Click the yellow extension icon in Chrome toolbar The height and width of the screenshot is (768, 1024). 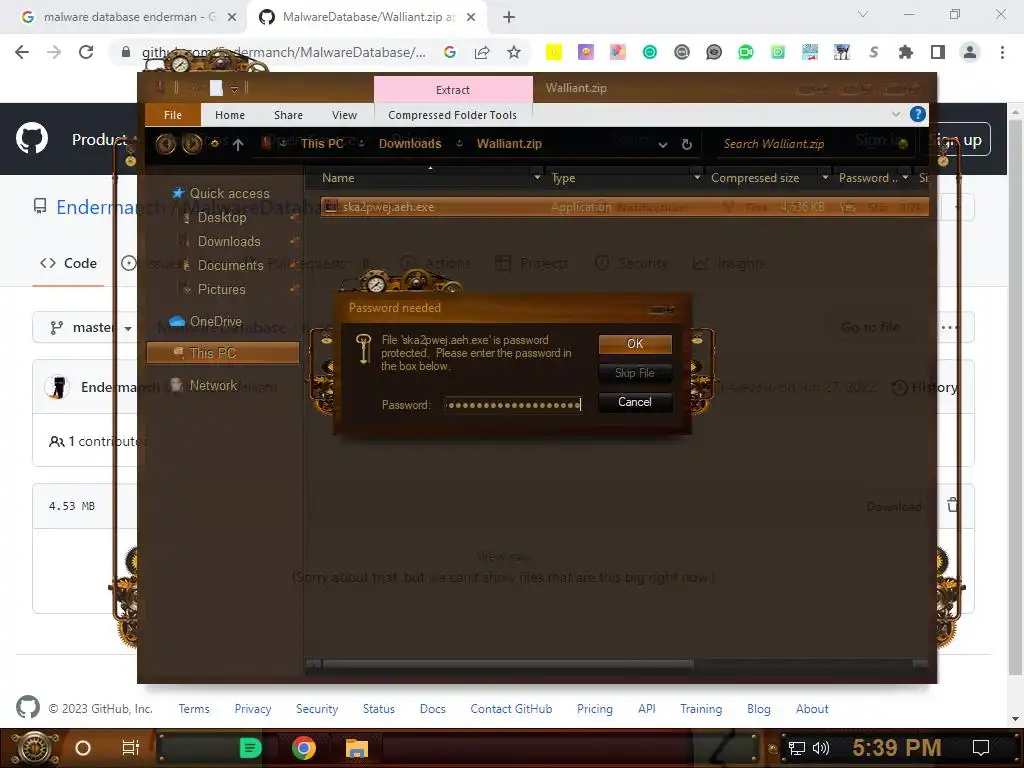click(554, 52)
